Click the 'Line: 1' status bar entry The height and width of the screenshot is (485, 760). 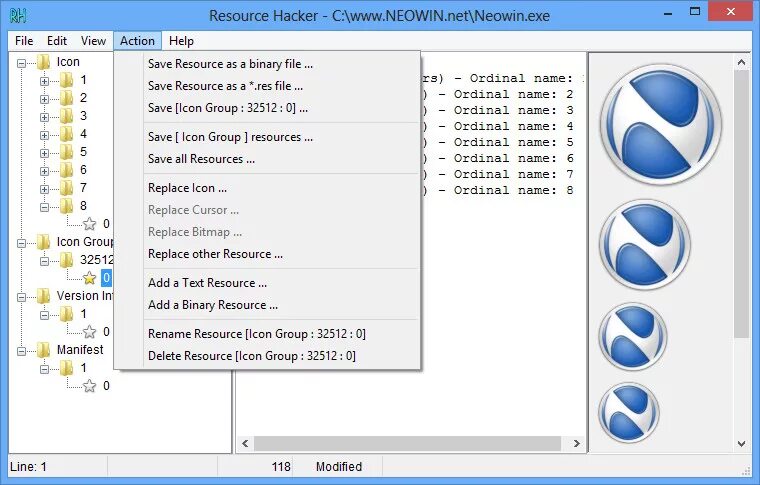point(28,467)
